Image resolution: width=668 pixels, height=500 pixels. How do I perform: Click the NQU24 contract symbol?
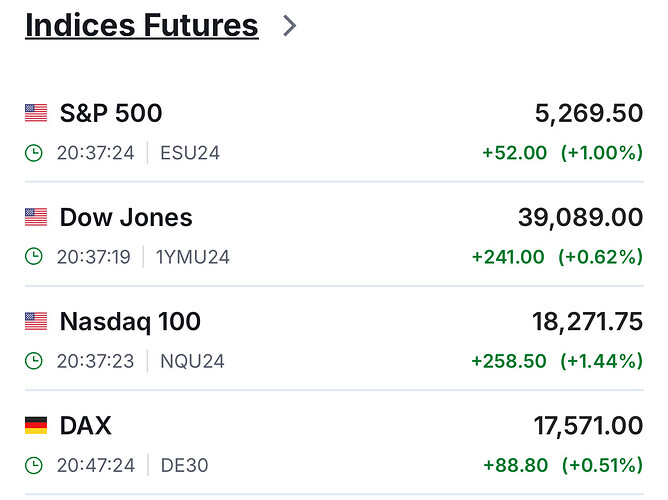coord(192,361)
